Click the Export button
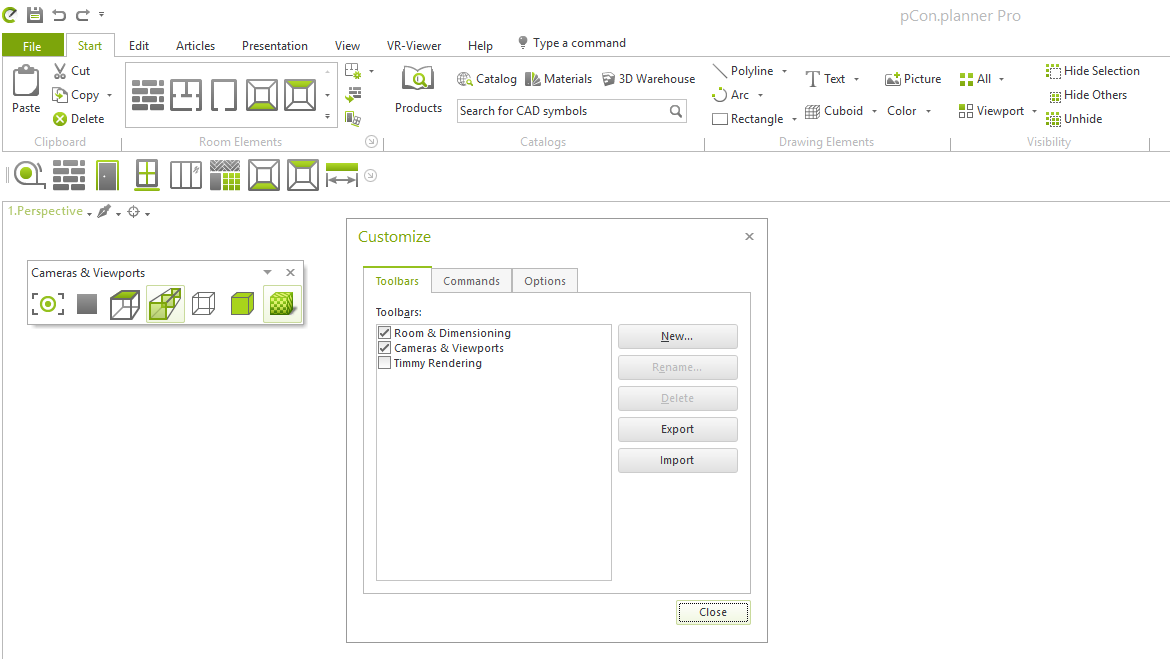 [678, 429]
